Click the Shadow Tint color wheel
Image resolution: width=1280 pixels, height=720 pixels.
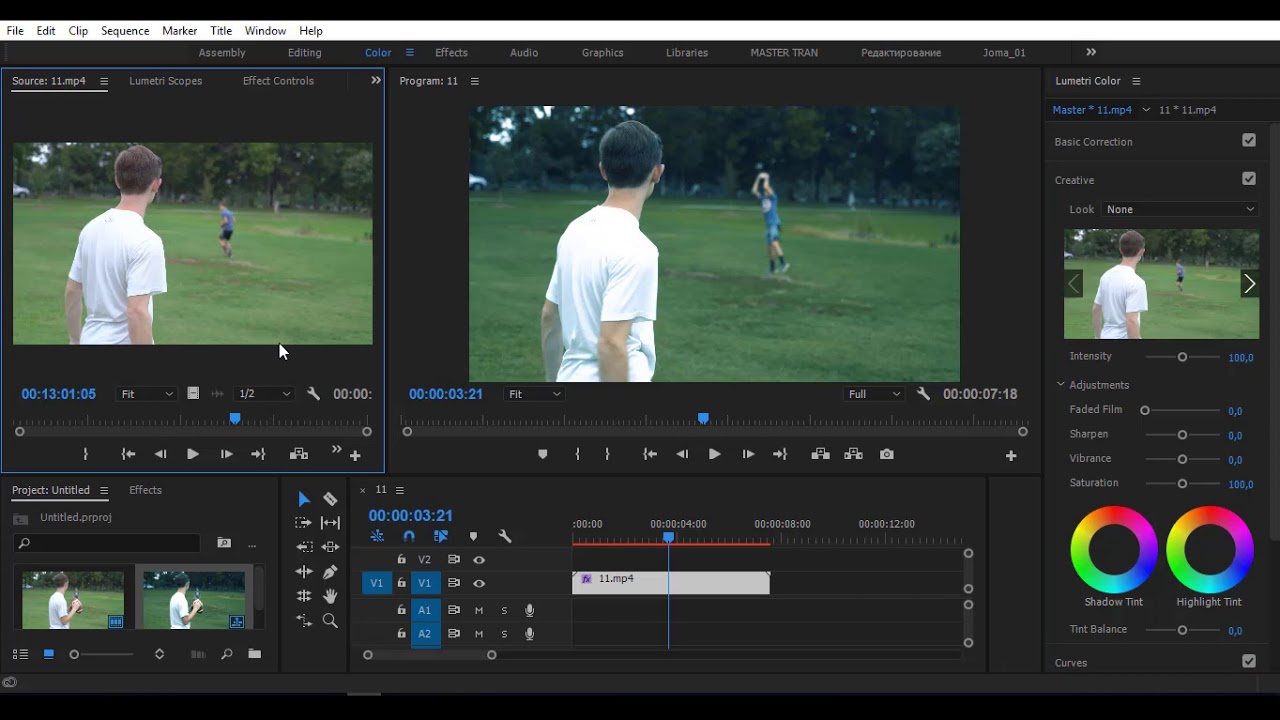1114,550
